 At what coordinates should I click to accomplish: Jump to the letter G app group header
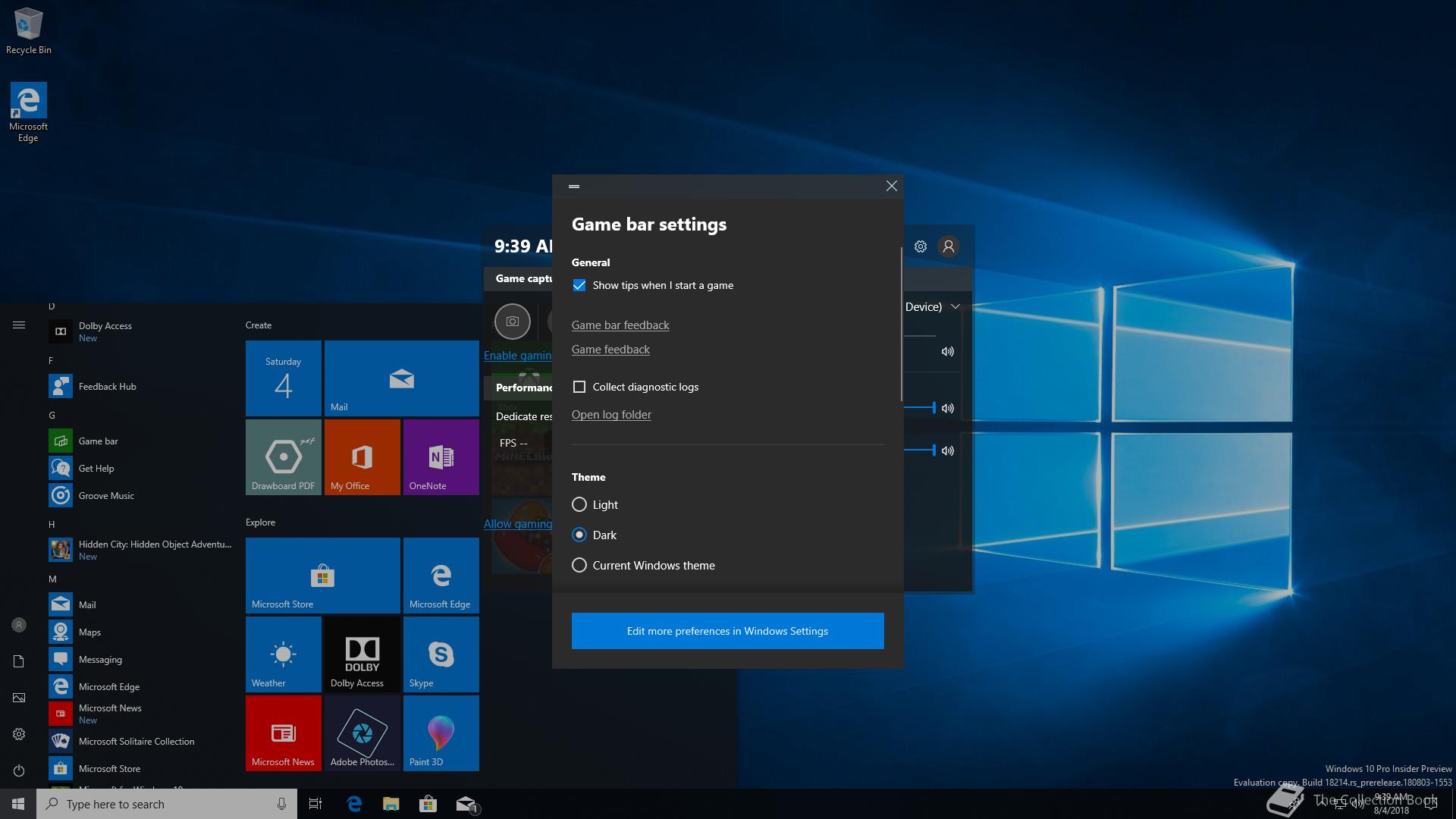click(52, 416)
